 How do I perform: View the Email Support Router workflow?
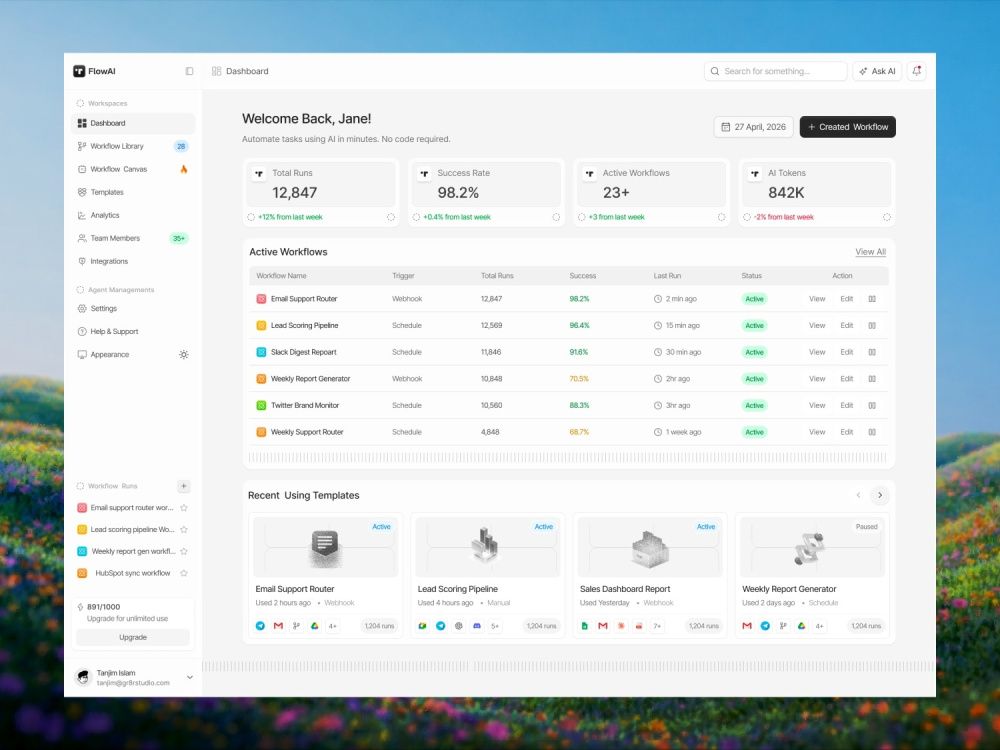[817, 298]
